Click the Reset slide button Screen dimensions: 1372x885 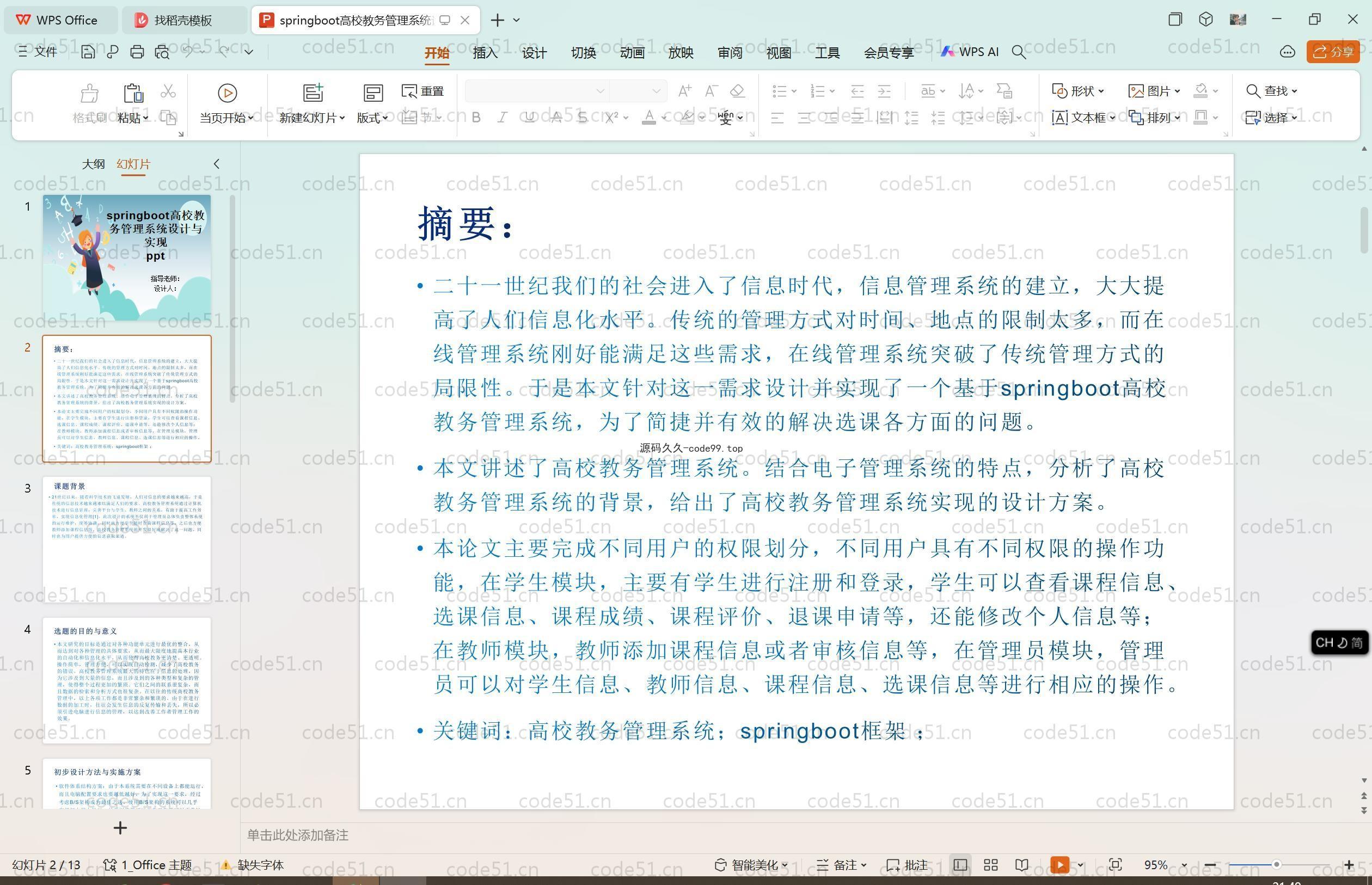click(423, 91)
